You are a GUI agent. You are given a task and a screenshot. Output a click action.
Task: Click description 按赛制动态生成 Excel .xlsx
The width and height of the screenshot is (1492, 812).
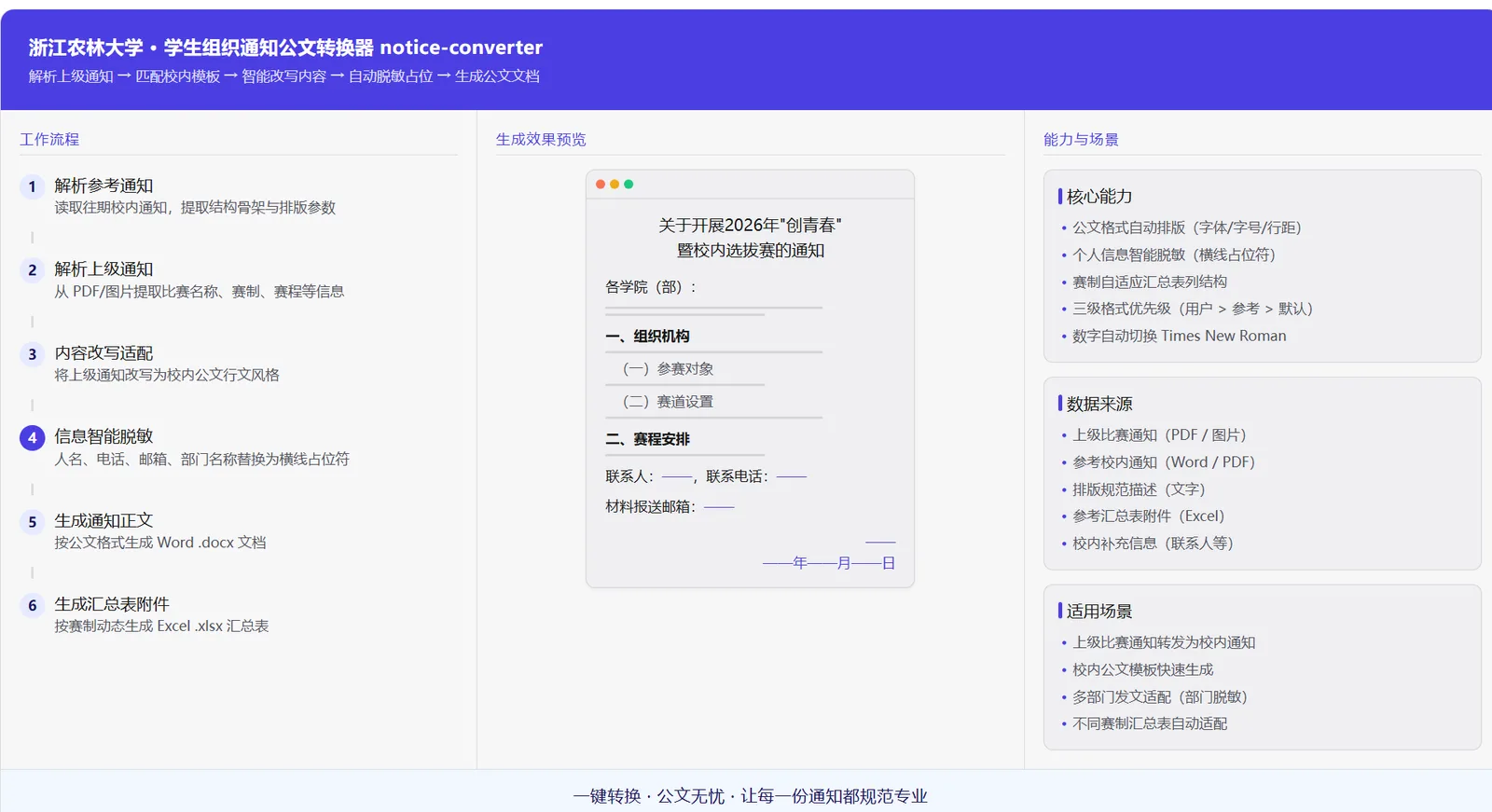pyautogui.click(x=161, y=626)
